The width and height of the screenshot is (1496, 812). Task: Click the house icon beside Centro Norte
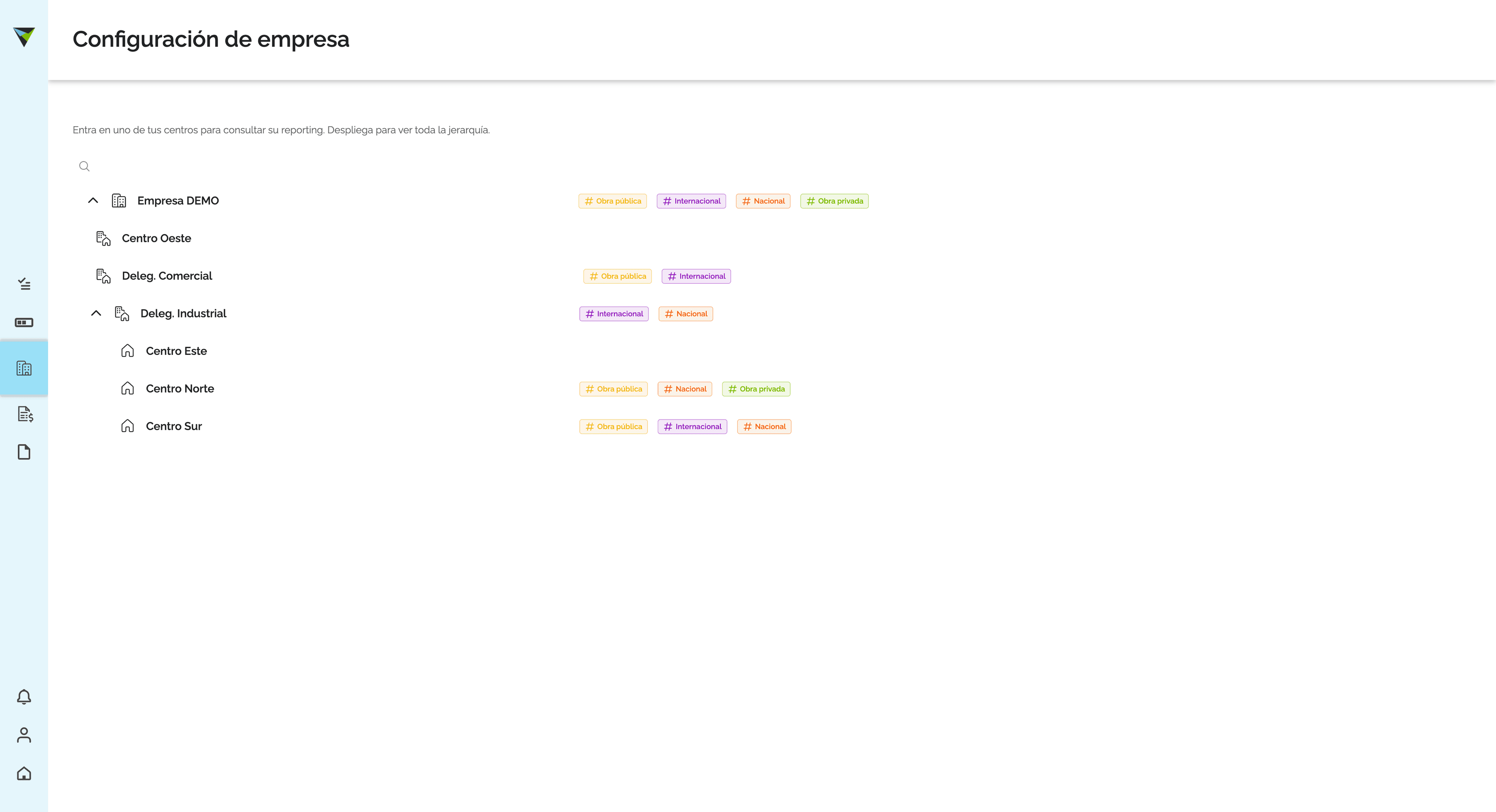pyautogui.click(x=127, y=389)
